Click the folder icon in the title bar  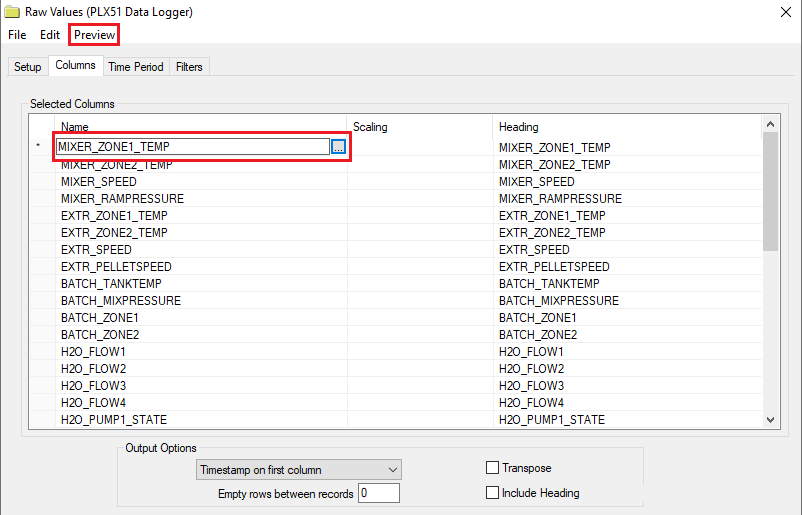[12, 12]
